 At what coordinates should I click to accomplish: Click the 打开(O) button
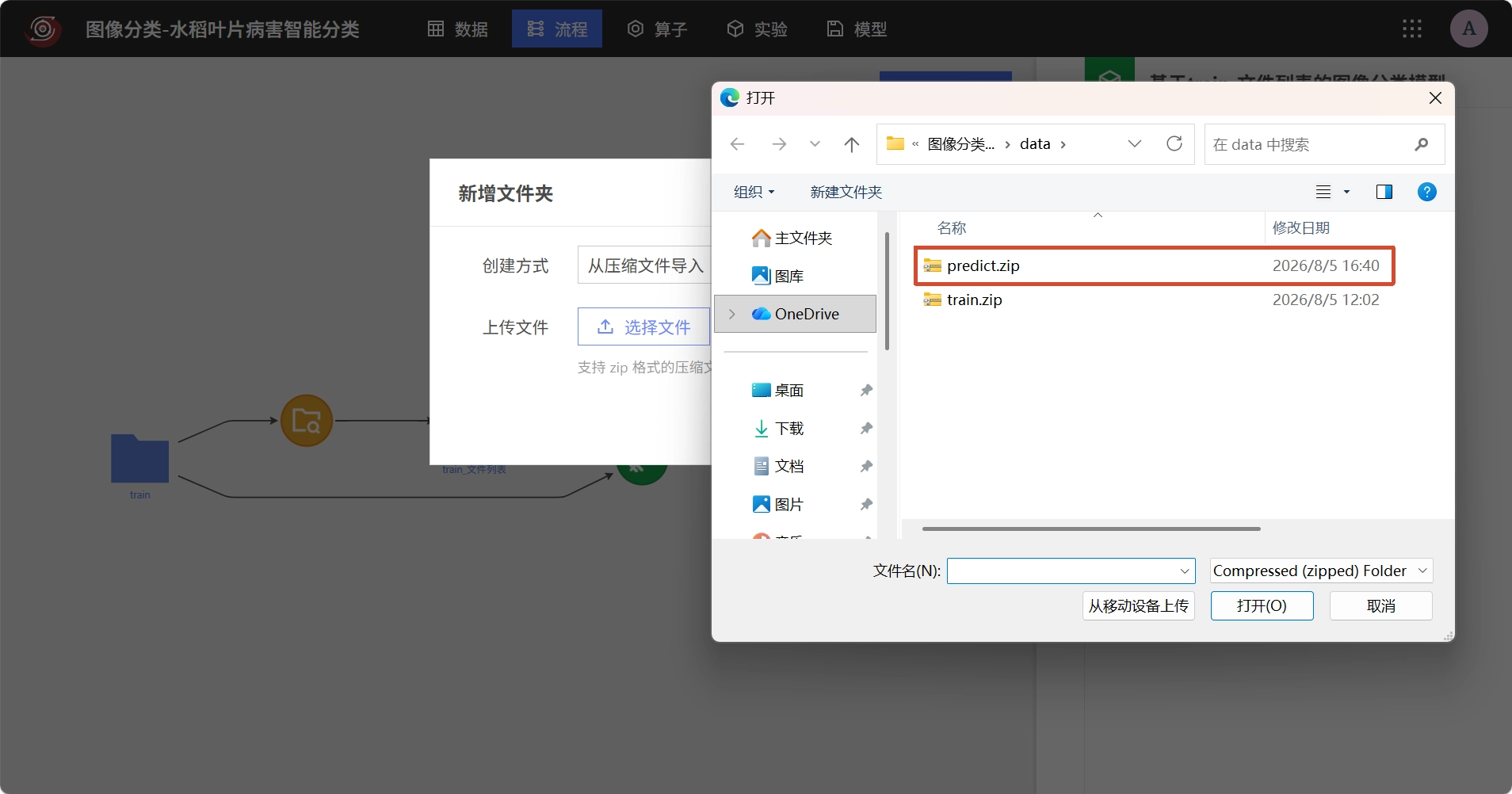1262,605
